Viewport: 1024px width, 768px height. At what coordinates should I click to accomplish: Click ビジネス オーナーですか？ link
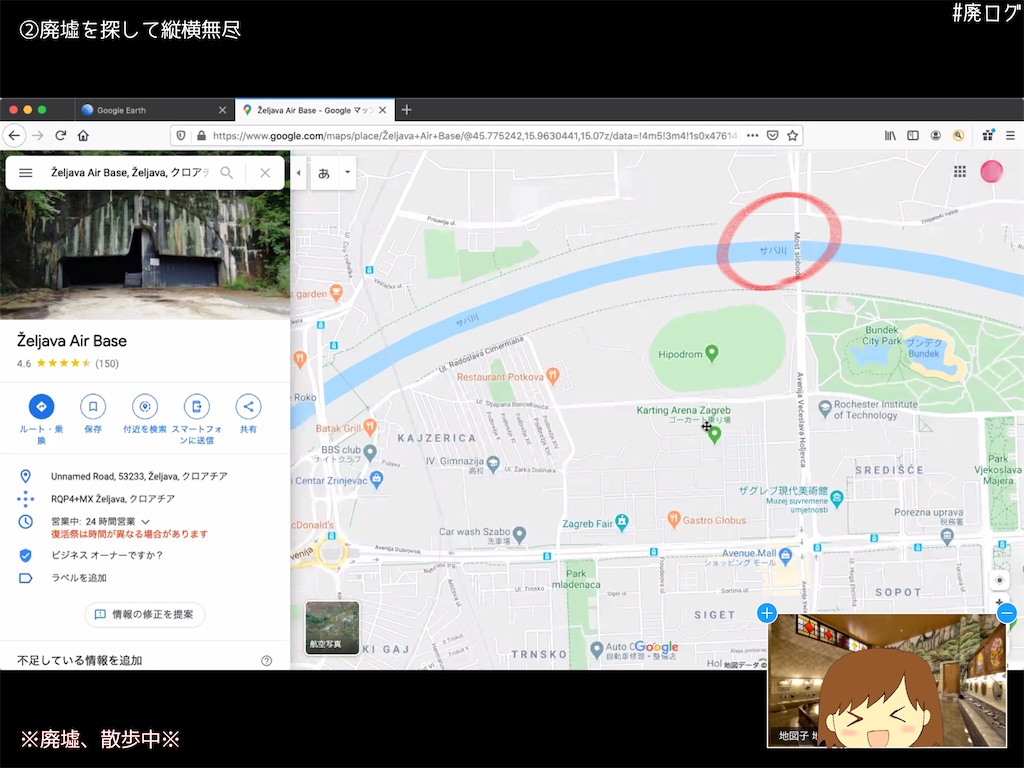[x=107, y=555]
